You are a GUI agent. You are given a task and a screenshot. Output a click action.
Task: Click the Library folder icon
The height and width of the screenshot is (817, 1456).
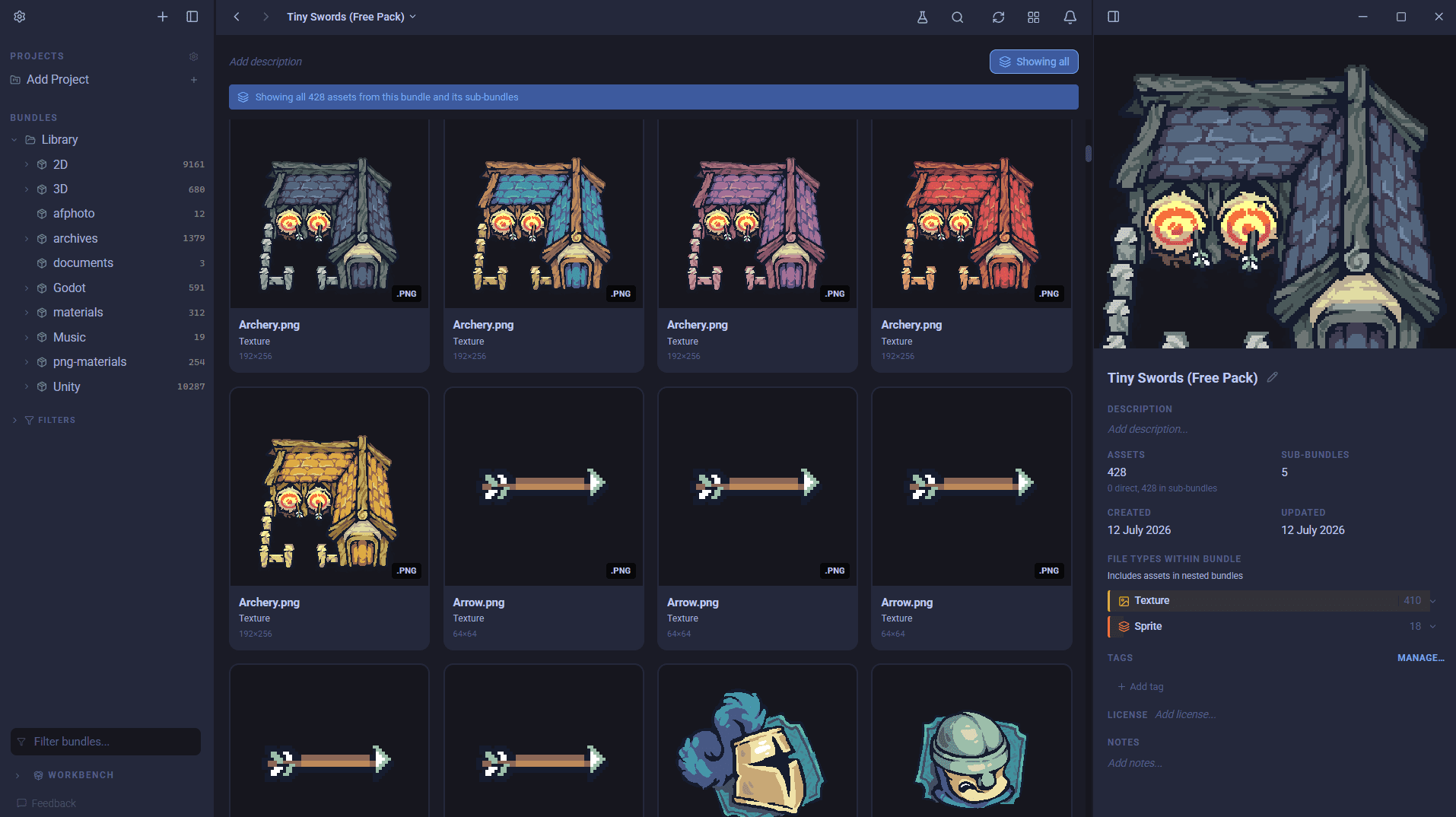pyautogui.click(x=30, y=140)
